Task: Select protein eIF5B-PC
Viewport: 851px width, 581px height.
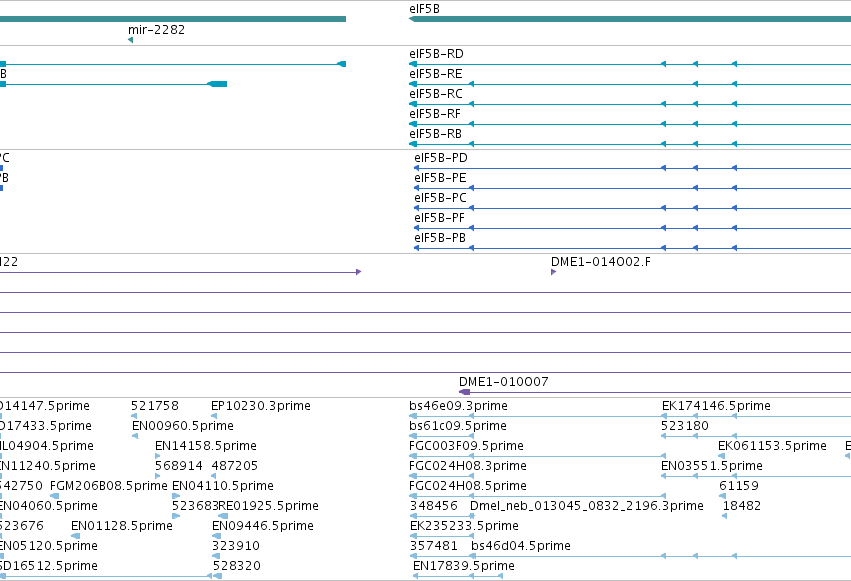Action: [440, 199]
